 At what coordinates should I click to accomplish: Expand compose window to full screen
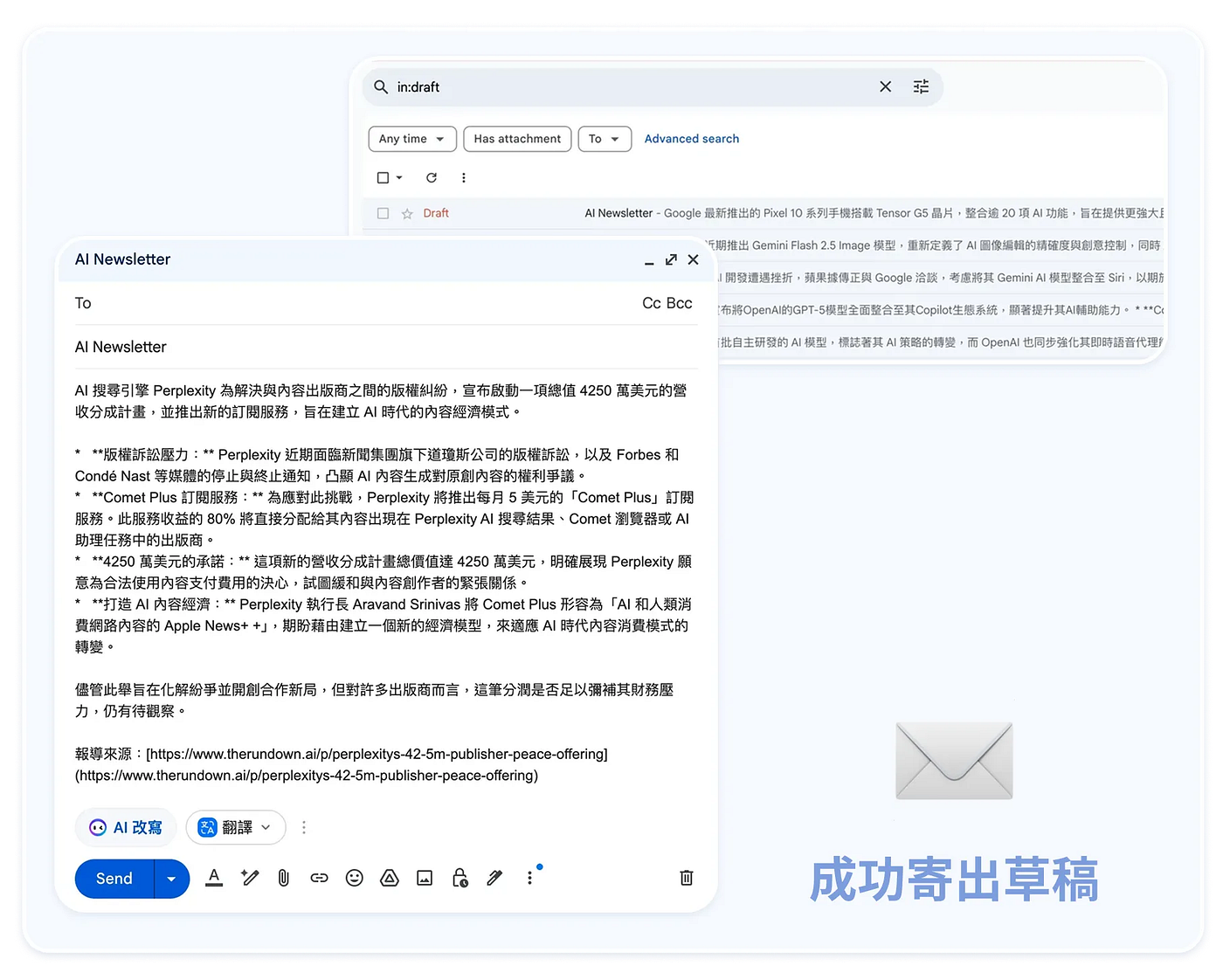click(x=671, y=259)
